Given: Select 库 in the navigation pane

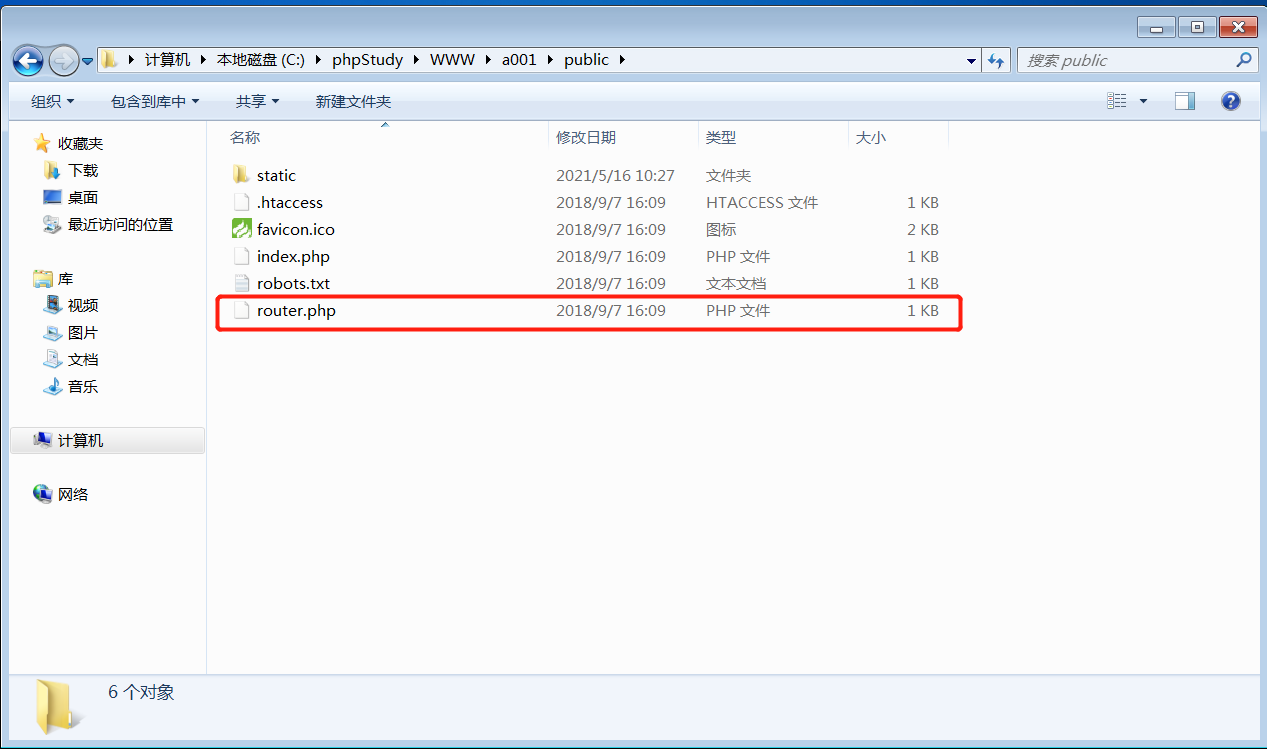Looking at the screenshot, I should click(65, 278).
